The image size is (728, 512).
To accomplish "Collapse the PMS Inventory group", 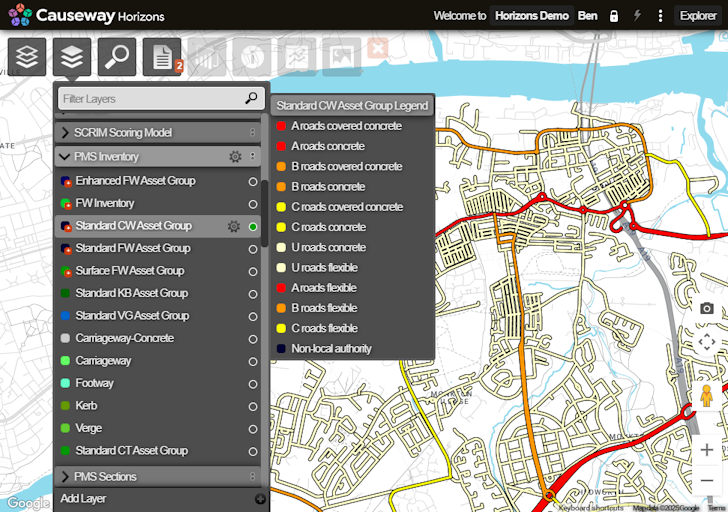I will click(65, 157).
